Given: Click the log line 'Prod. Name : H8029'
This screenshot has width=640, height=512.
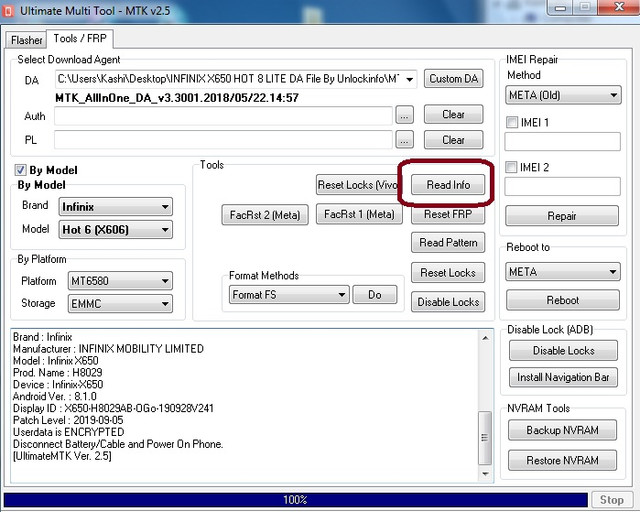Looking at the screenshot, I should pyautogui.click(x=57, y=372).
